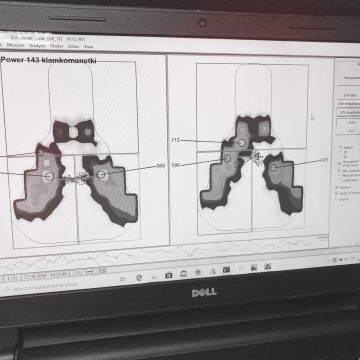Open the Printer menu item
This screenshot has width=360, height=360.
[x=57, y=46]
